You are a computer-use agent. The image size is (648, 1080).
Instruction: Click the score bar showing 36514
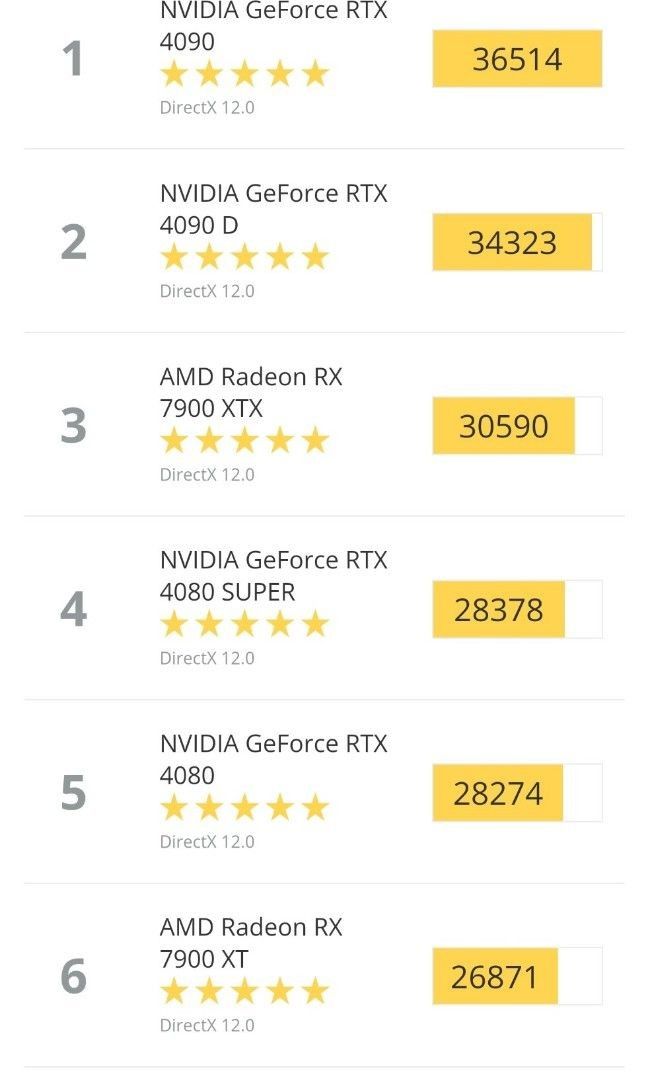(517, 58)
